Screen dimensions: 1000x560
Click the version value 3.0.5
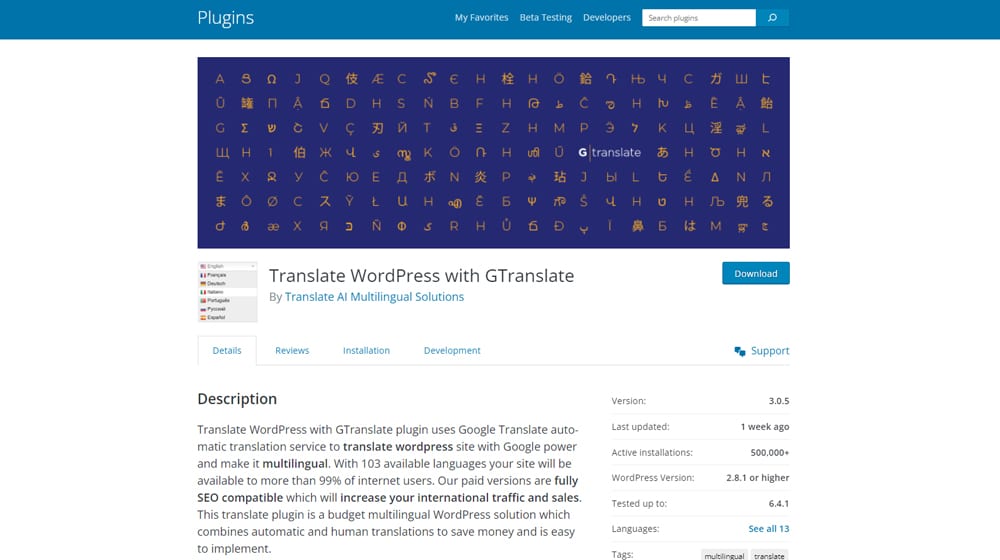[x=779, y=401]
